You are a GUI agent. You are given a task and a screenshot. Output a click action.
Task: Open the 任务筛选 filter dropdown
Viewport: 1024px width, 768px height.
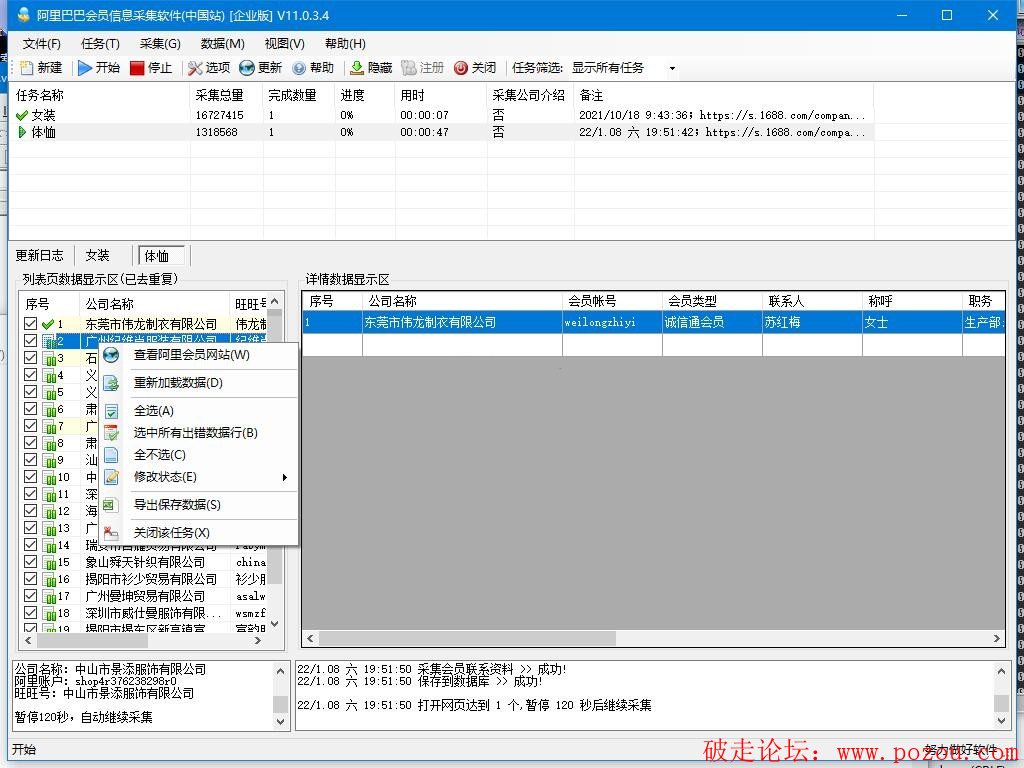point(672,68)
